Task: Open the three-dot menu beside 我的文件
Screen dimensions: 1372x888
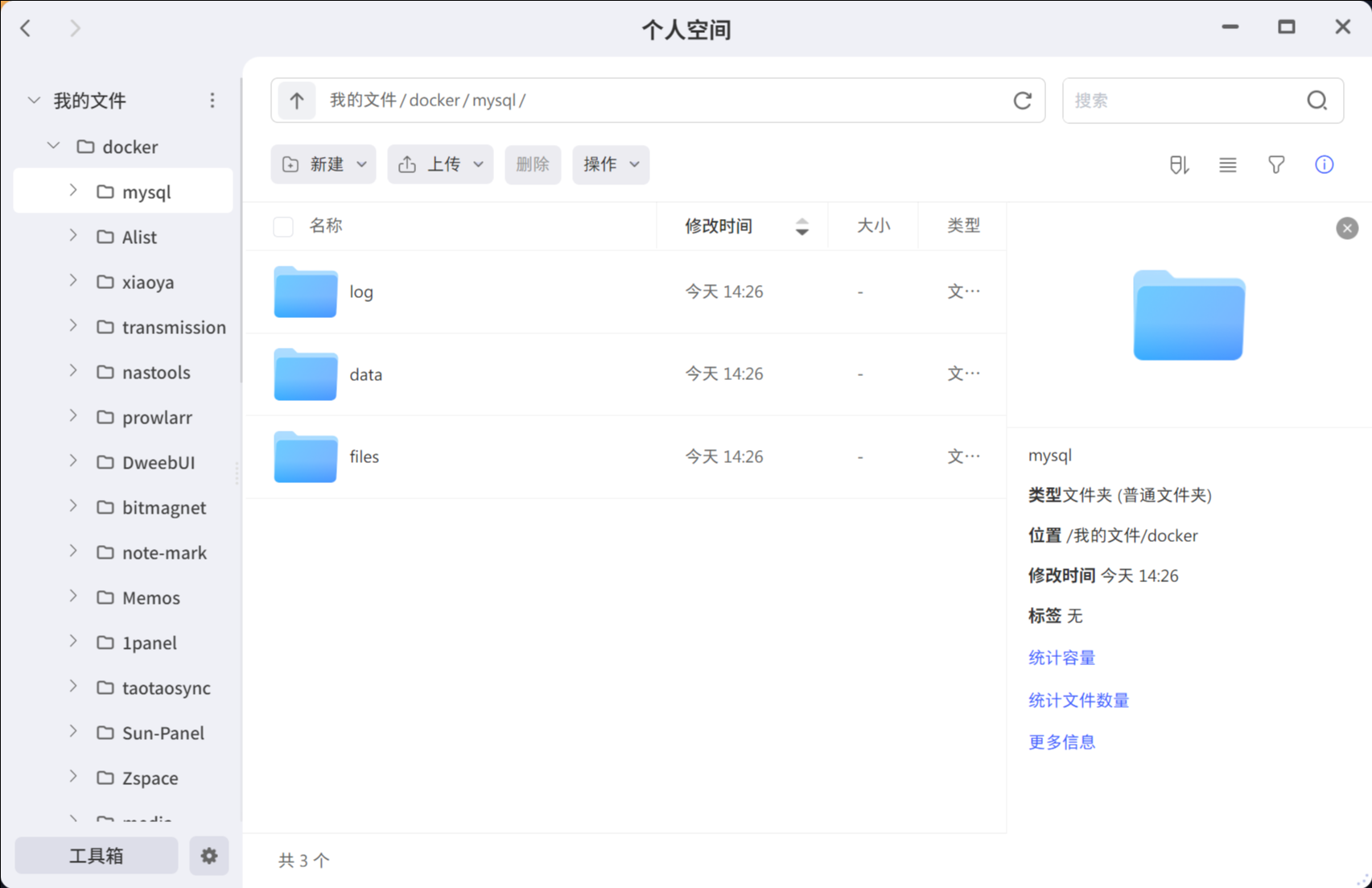Action: click(212, 101)
